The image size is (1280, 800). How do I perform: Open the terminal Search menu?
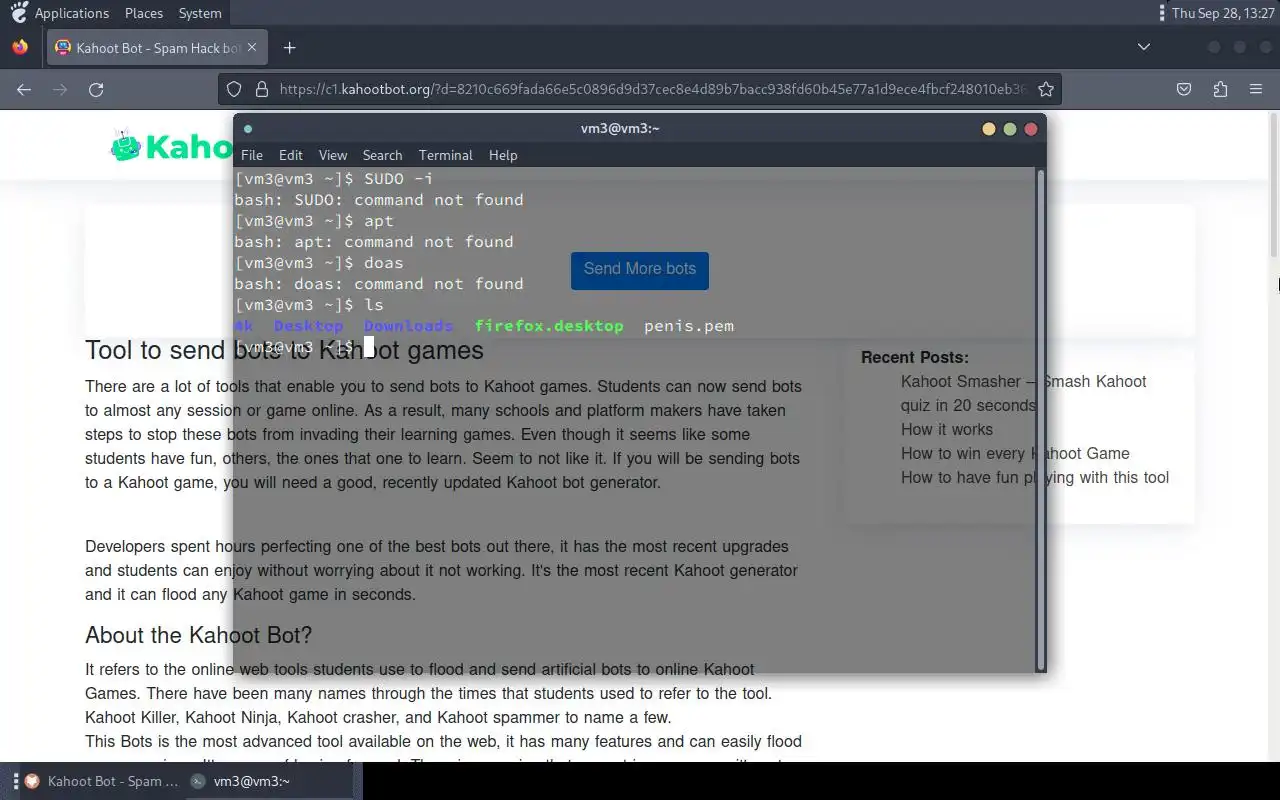tap(382, 155)
